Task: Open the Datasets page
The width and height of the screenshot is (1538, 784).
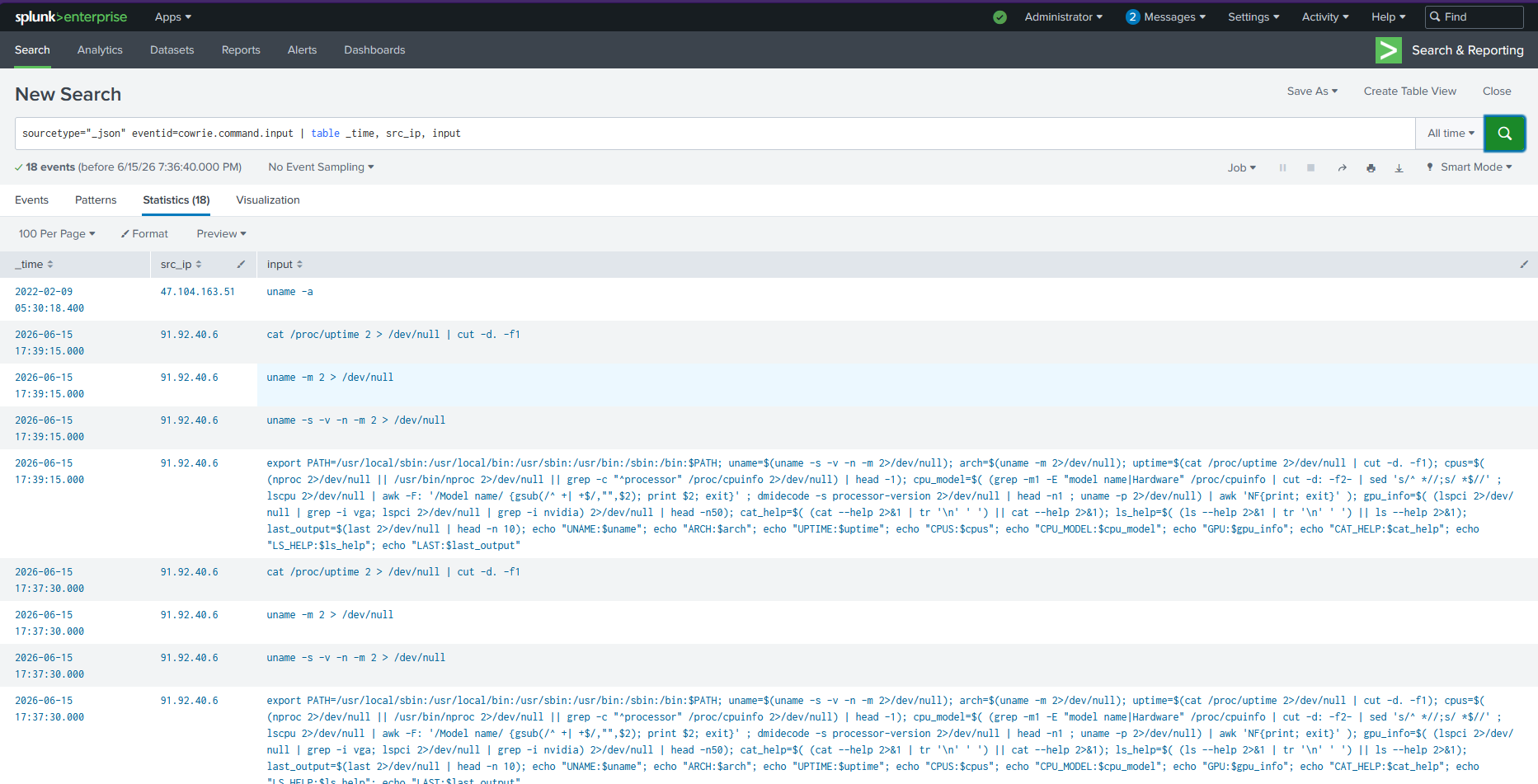Action: 172,50
